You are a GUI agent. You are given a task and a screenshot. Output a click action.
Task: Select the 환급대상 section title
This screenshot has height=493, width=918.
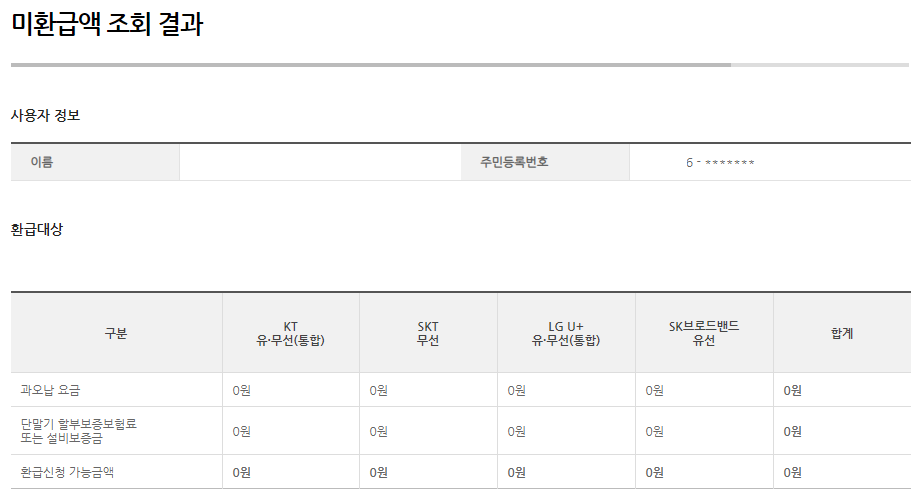coord(36,230)
